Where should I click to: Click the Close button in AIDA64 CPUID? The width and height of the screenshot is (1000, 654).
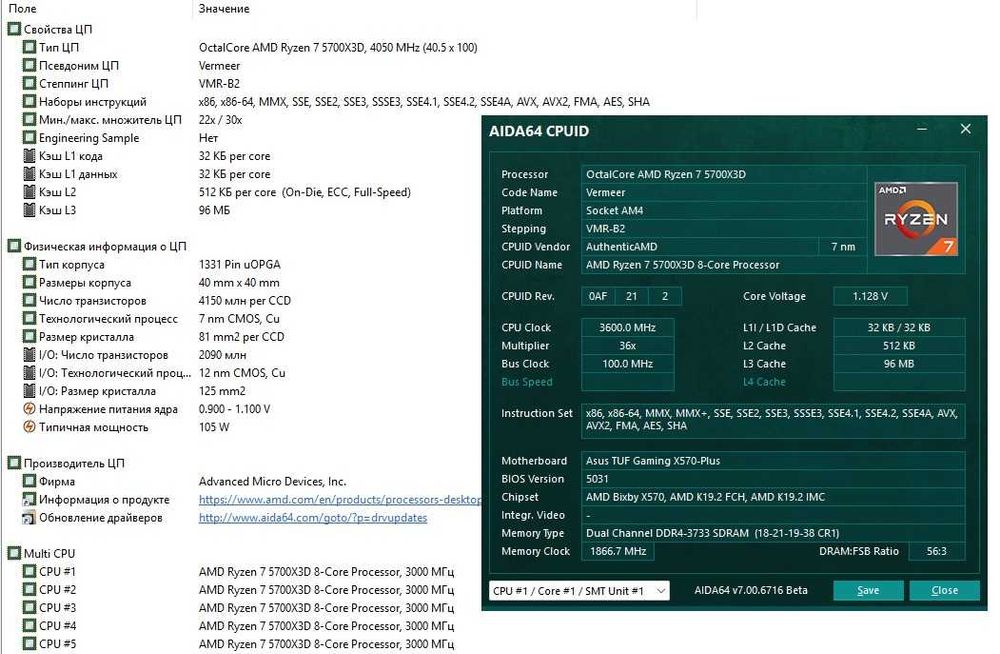click(x=944, y=591)
